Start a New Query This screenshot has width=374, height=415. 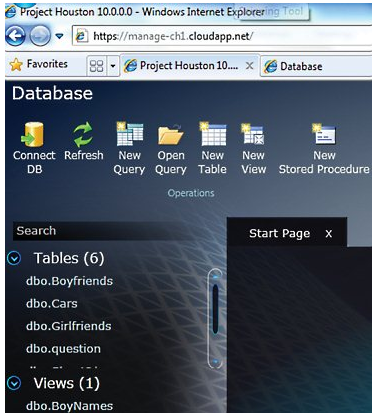pyautogui.click(x=129, y=134)
